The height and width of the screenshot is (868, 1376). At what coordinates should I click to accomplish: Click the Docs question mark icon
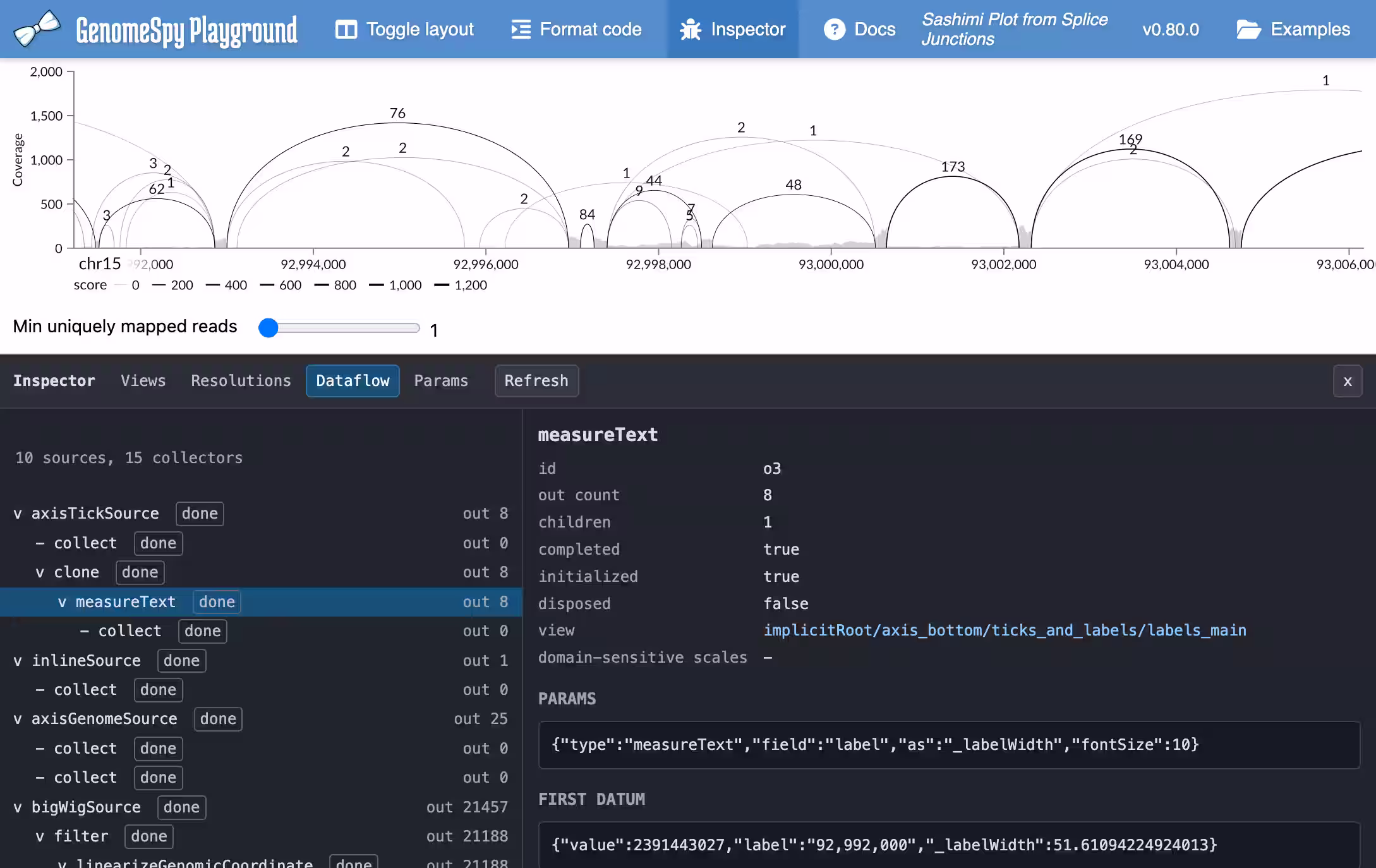(x=834, y=30)
